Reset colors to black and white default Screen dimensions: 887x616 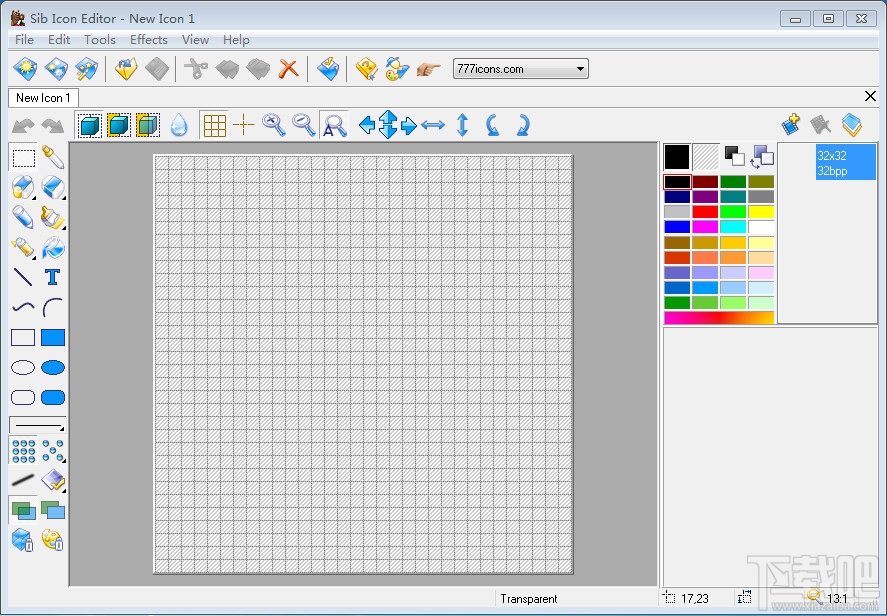[x=734, y=156]
